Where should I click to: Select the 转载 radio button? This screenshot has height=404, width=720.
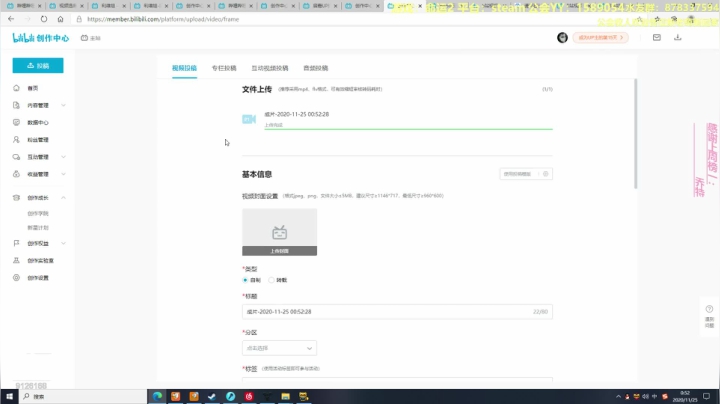click(271, 280)
